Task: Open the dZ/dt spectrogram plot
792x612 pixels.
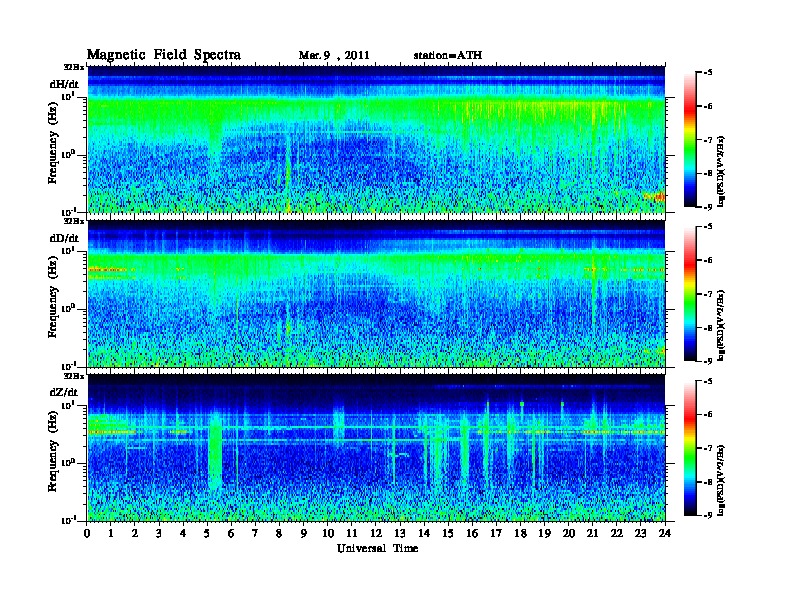Action: click(376, 448)
